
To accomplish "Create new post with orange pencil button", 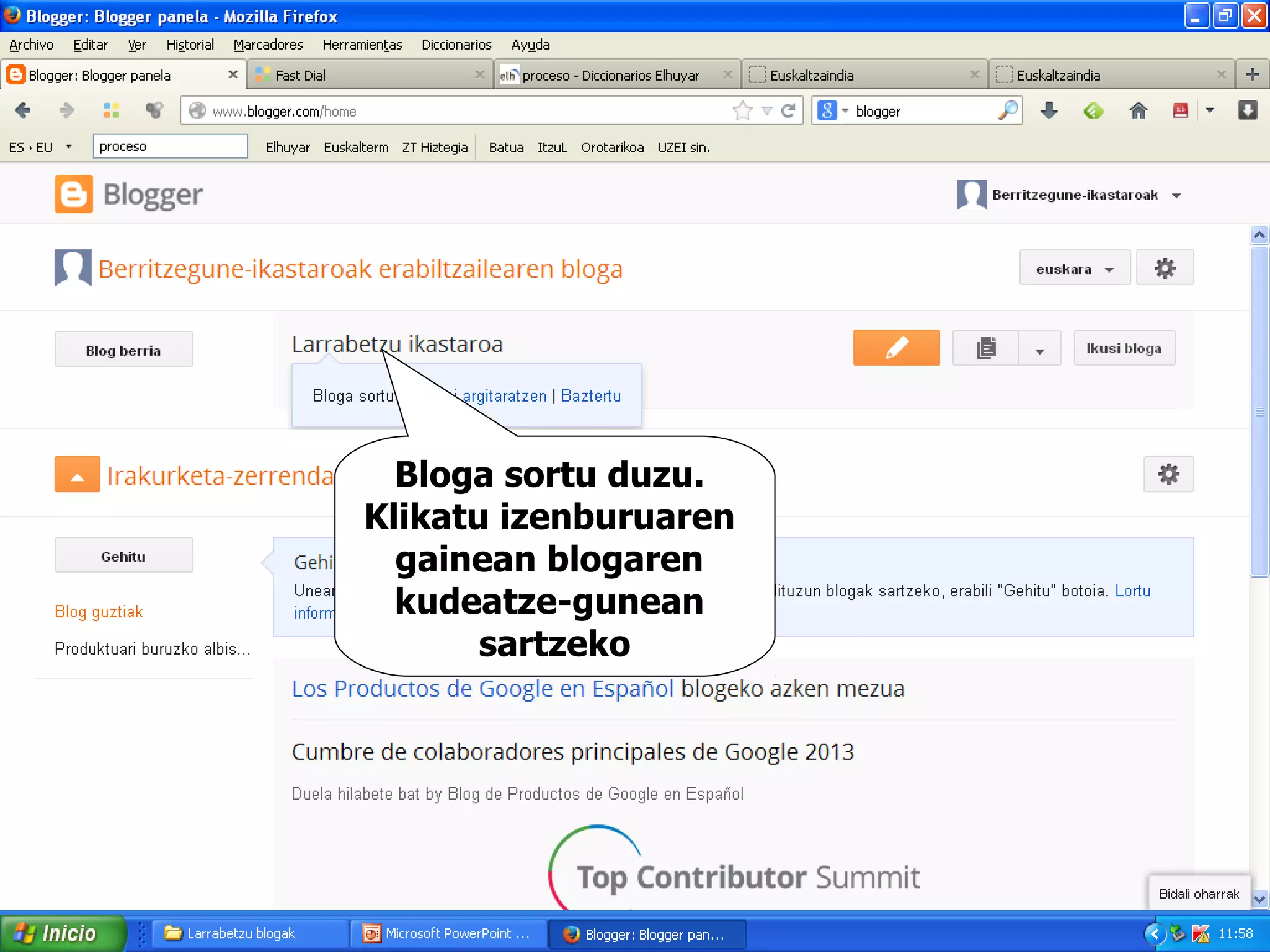I will [x=896, y=348].
